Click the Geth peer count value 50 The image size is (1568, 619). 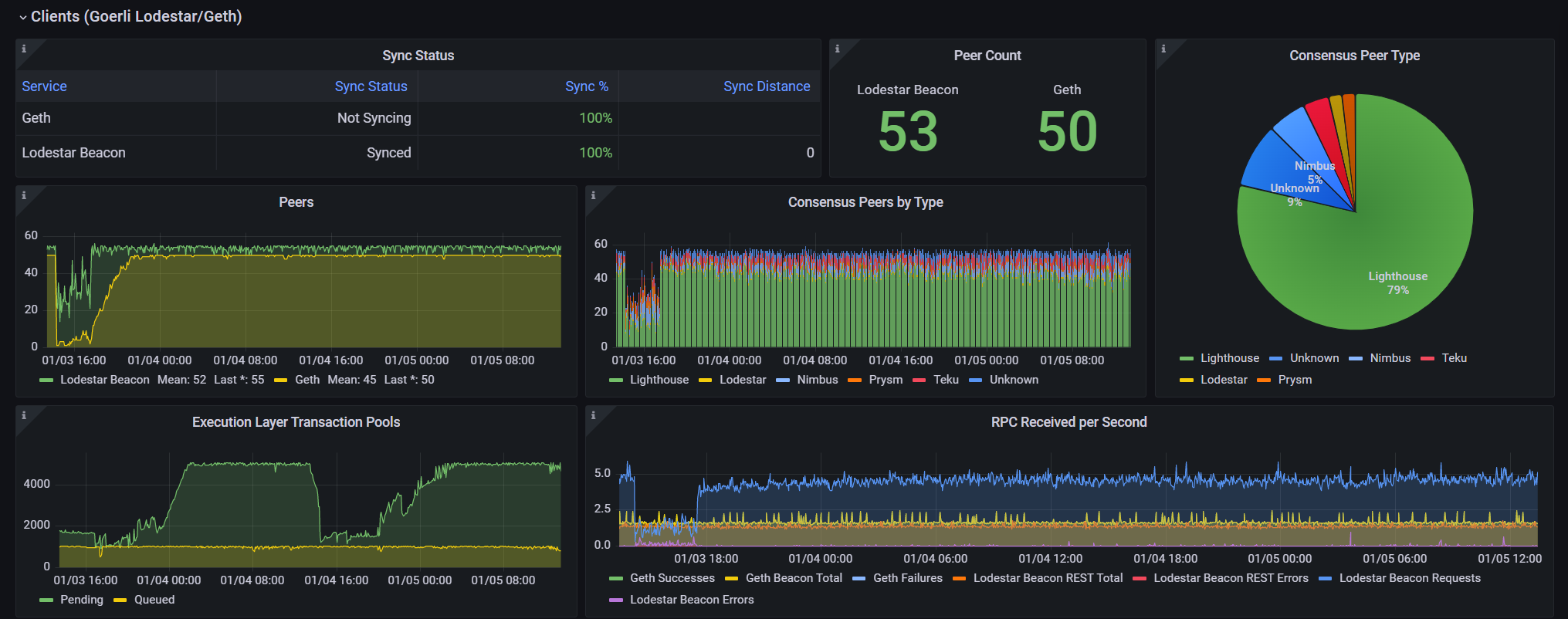pos(1067,131)
